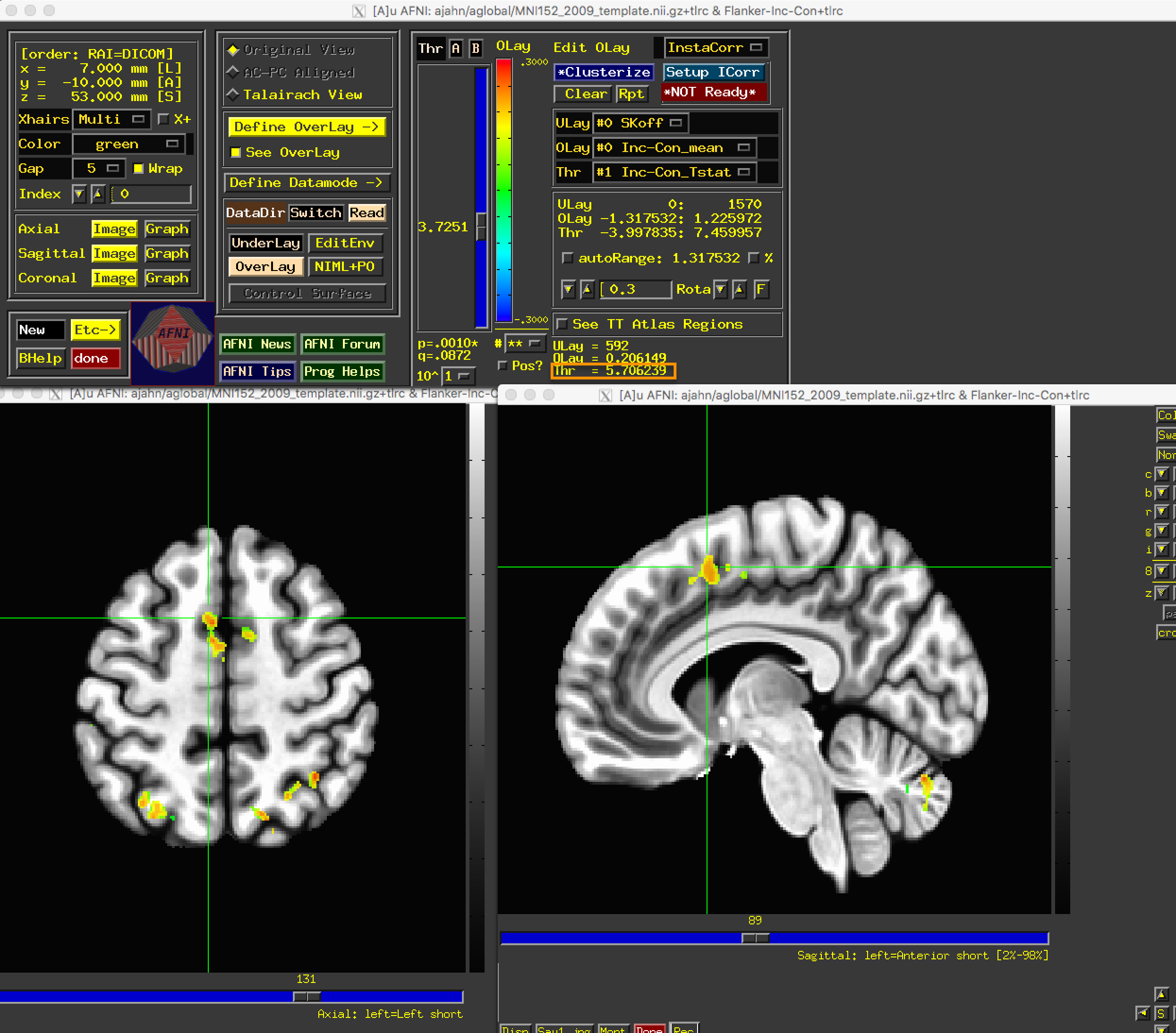Click the OverLay chooser button
The height and width of the screenshot is (1033, 1176).
[x=266, y=267]
